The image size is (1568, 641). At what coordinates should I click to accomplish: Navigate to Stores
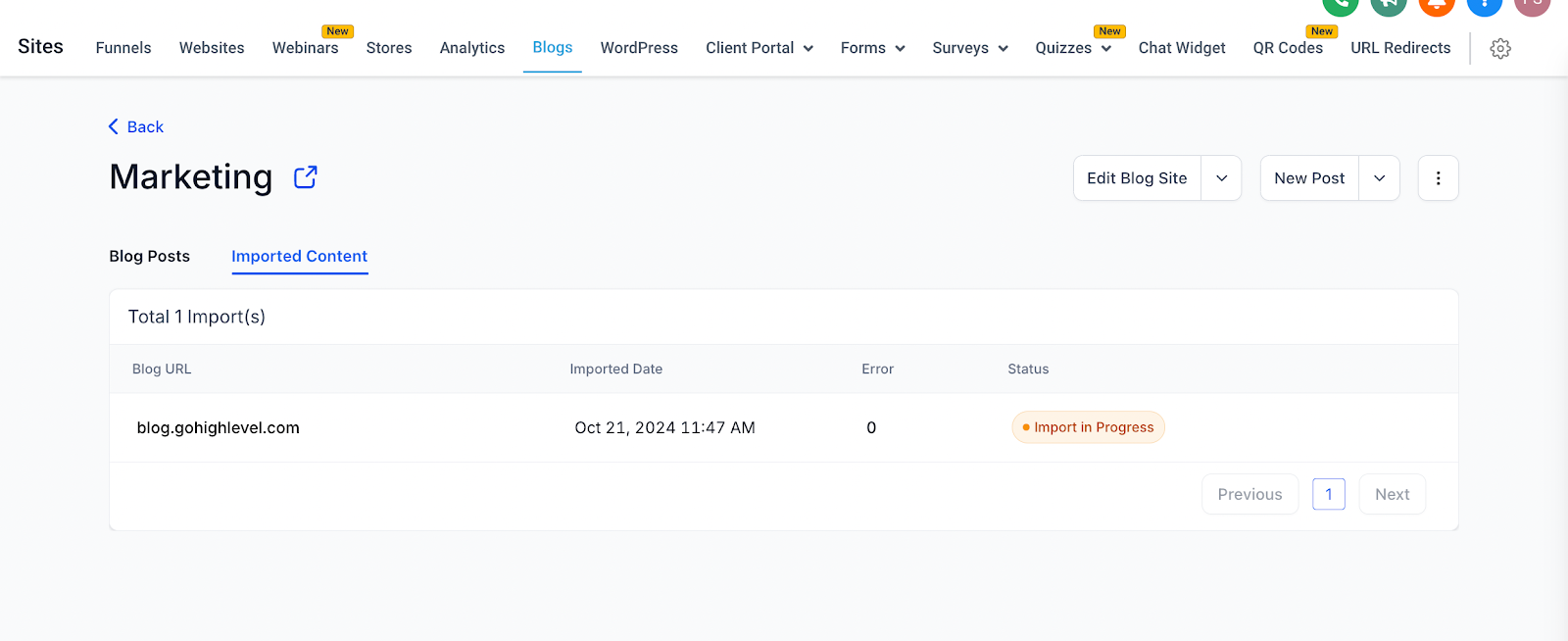click(389, 48)
